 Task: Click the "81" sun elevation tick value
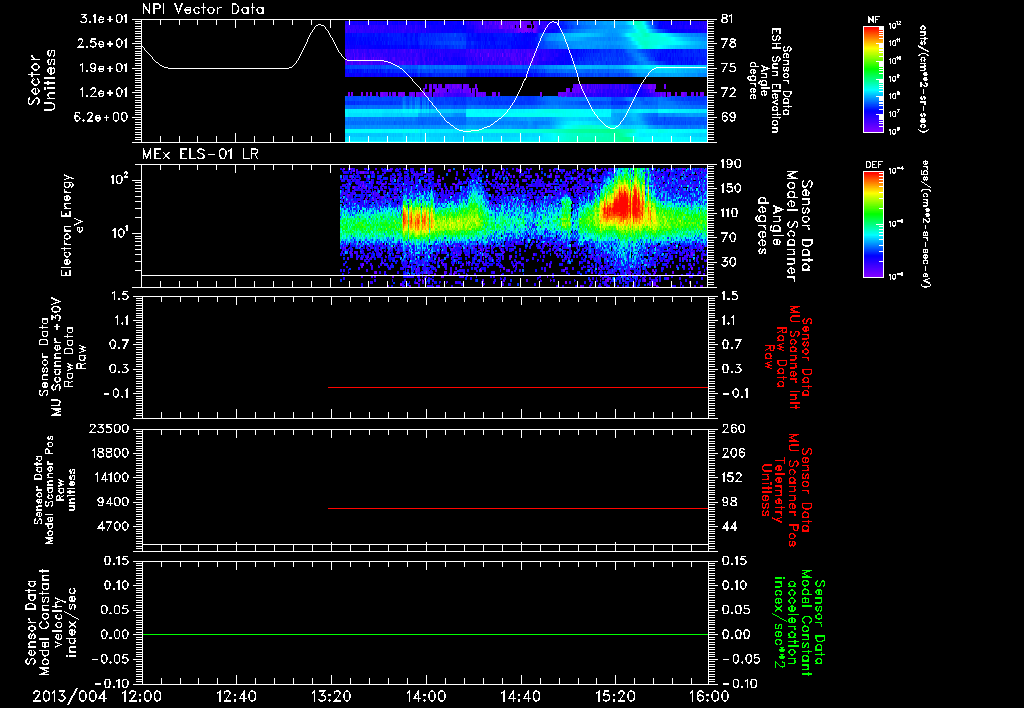[728, 19]
